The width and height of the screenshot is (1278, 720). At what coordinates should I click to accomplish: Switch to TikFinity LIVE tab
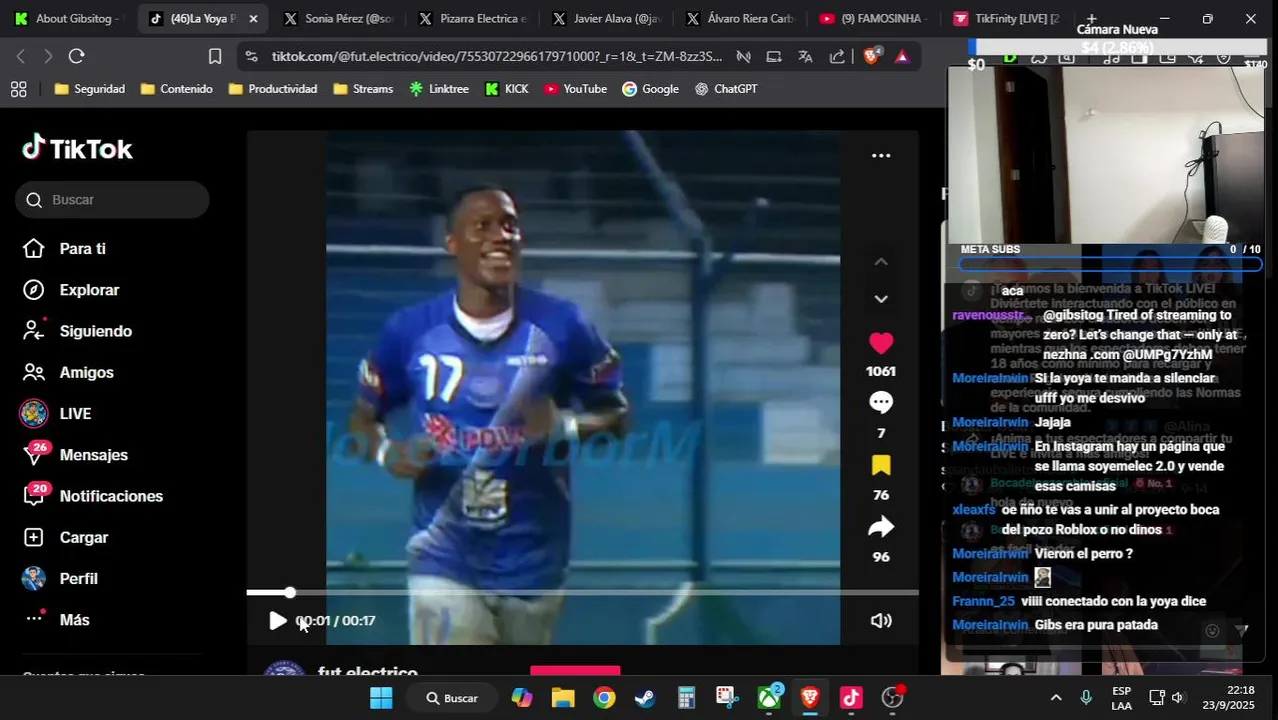pyautogui.click(x=1008, y=18)
